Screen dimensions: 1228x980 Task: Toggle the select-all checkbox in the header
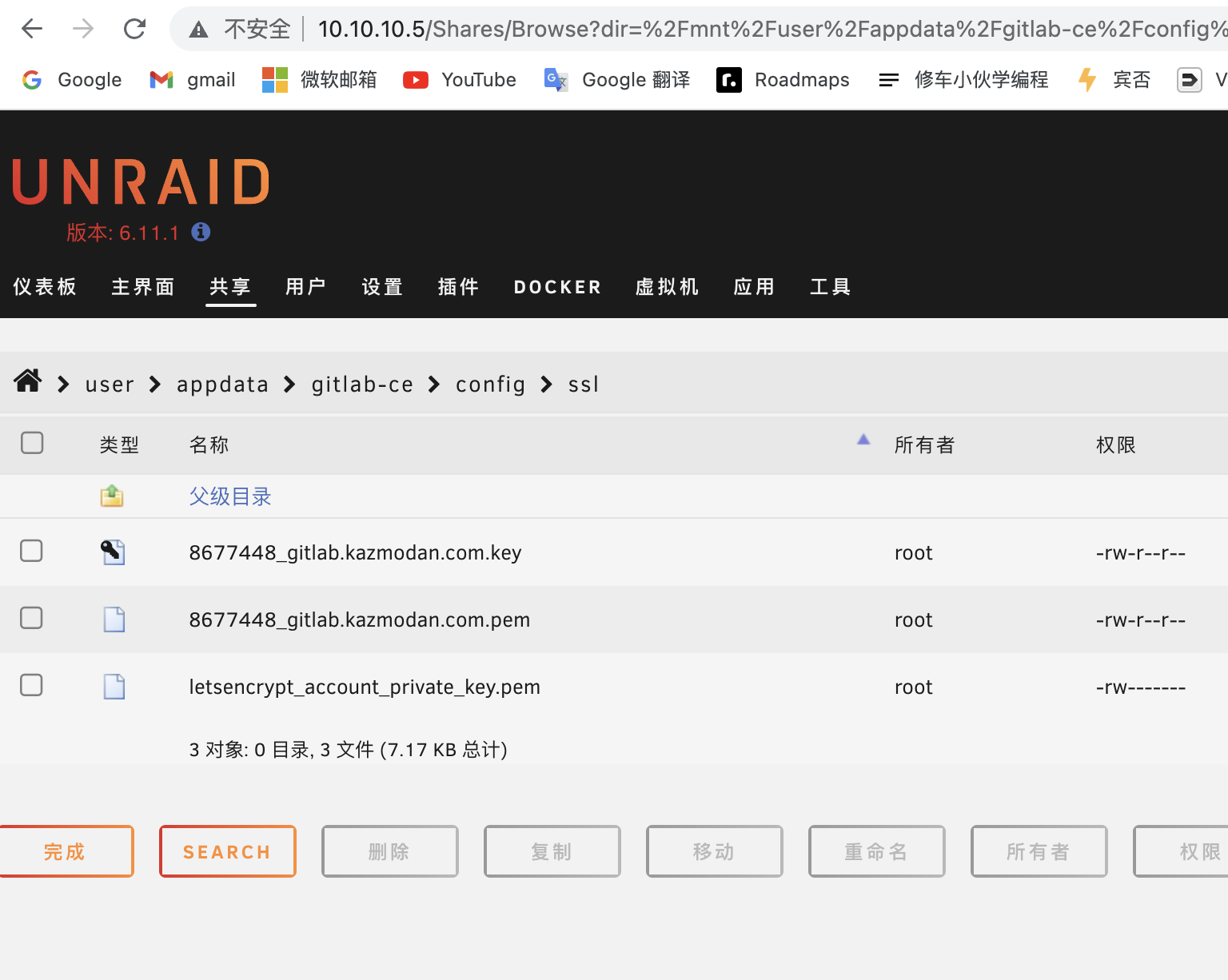[x=32, y=443]
